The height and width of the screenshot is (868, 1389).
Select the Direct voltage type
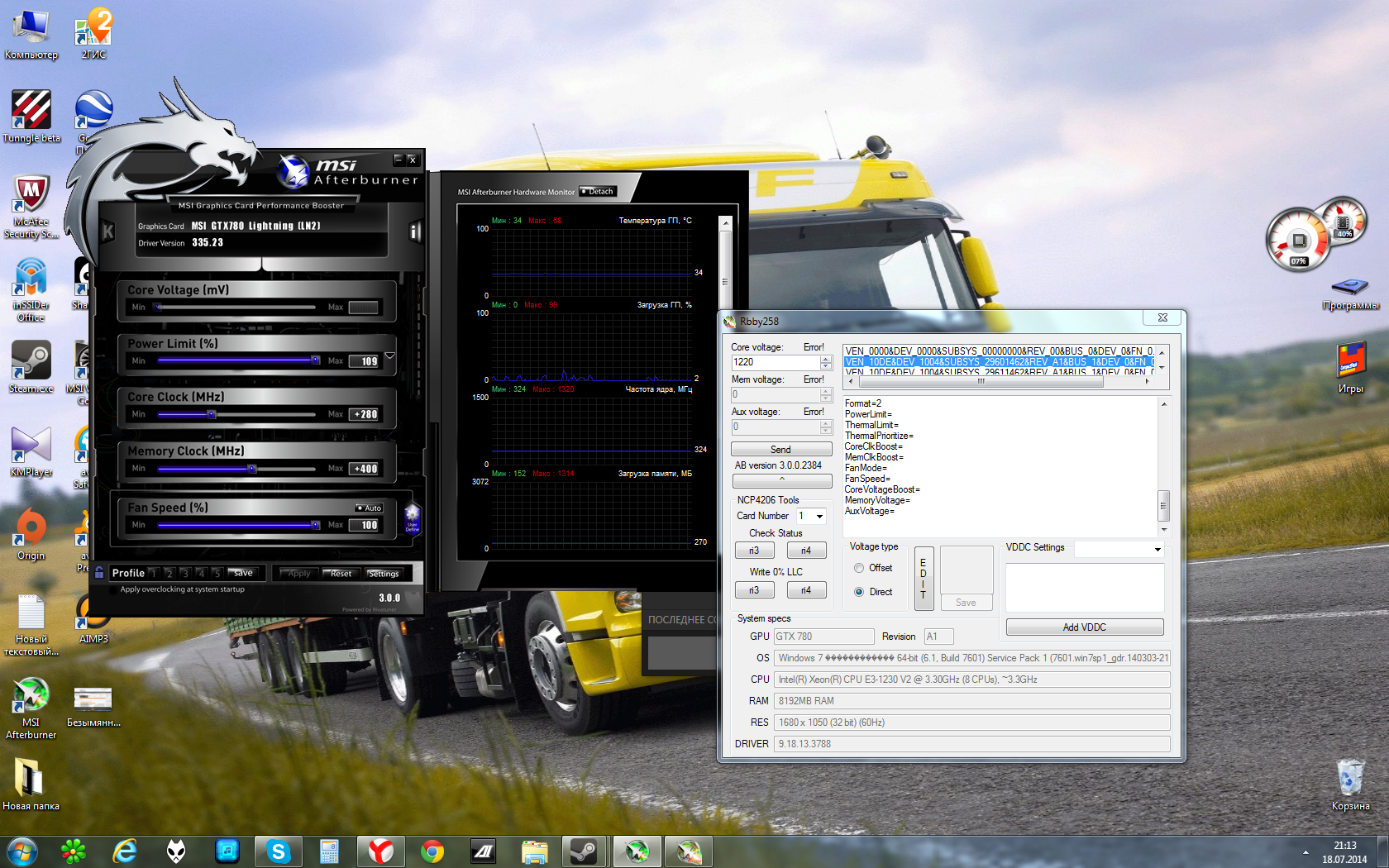point(859,592)
